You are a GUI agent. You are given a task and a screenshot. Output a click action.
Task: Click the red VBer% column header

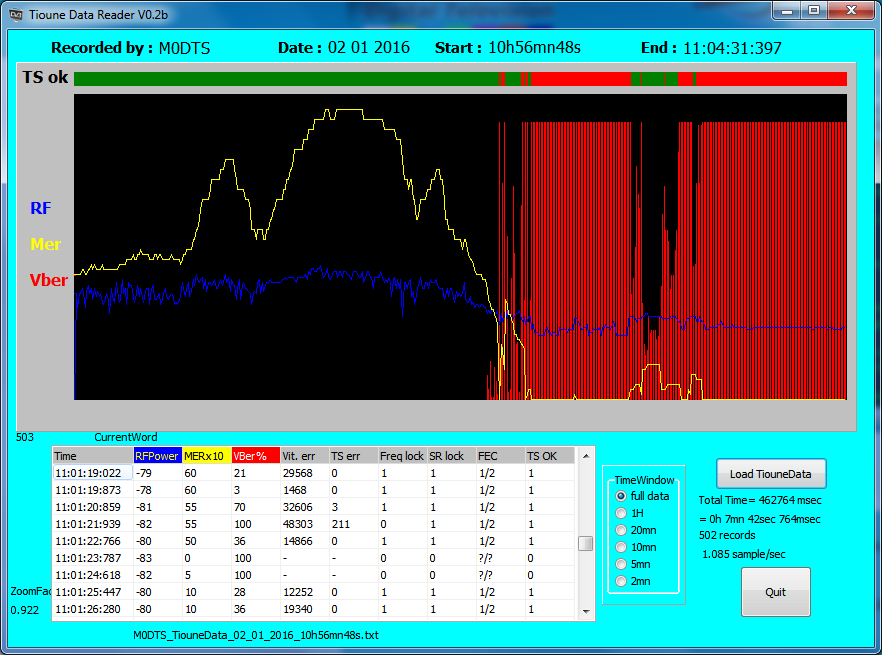pos(254,456)
